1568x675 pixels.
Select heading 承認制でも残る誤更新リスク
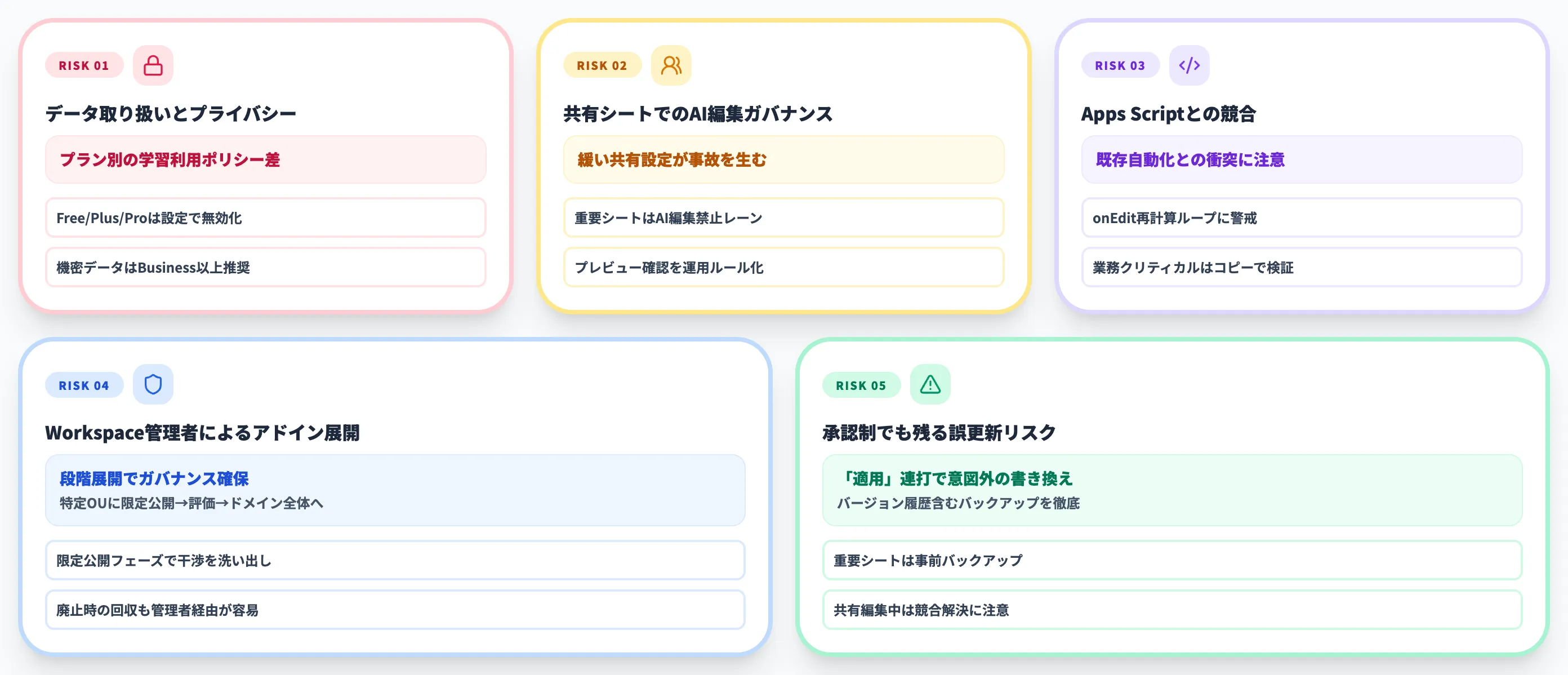click(x=939, y=433)
